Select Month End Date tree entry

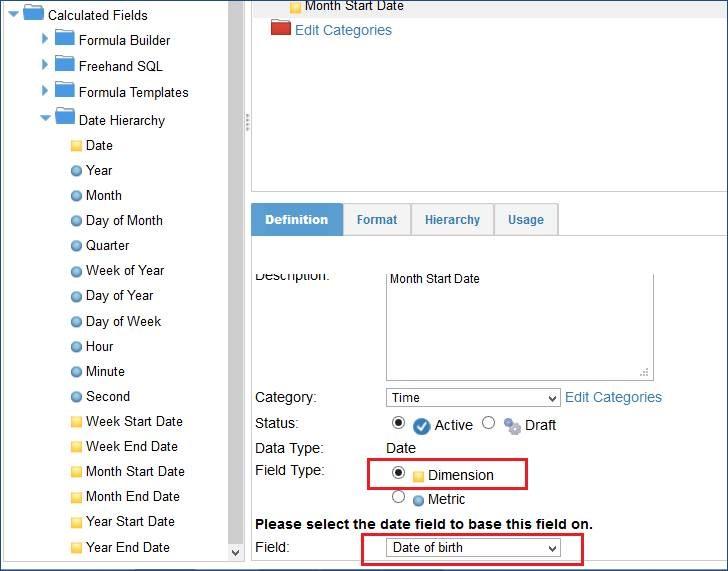[x=132, y=497]
